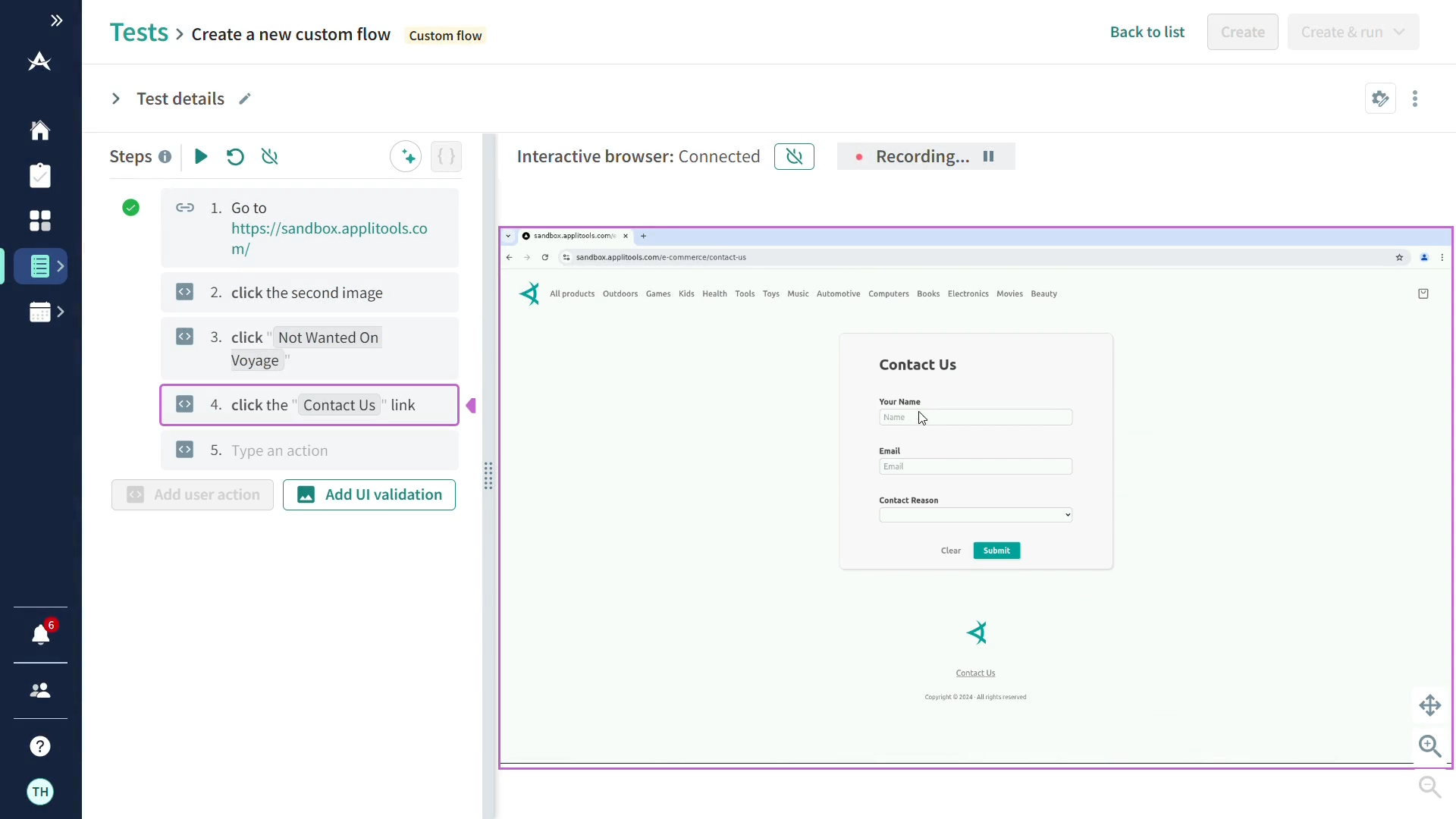
Task: Click the Submit button
Action: pyautogui.click(x=996, y=551)
